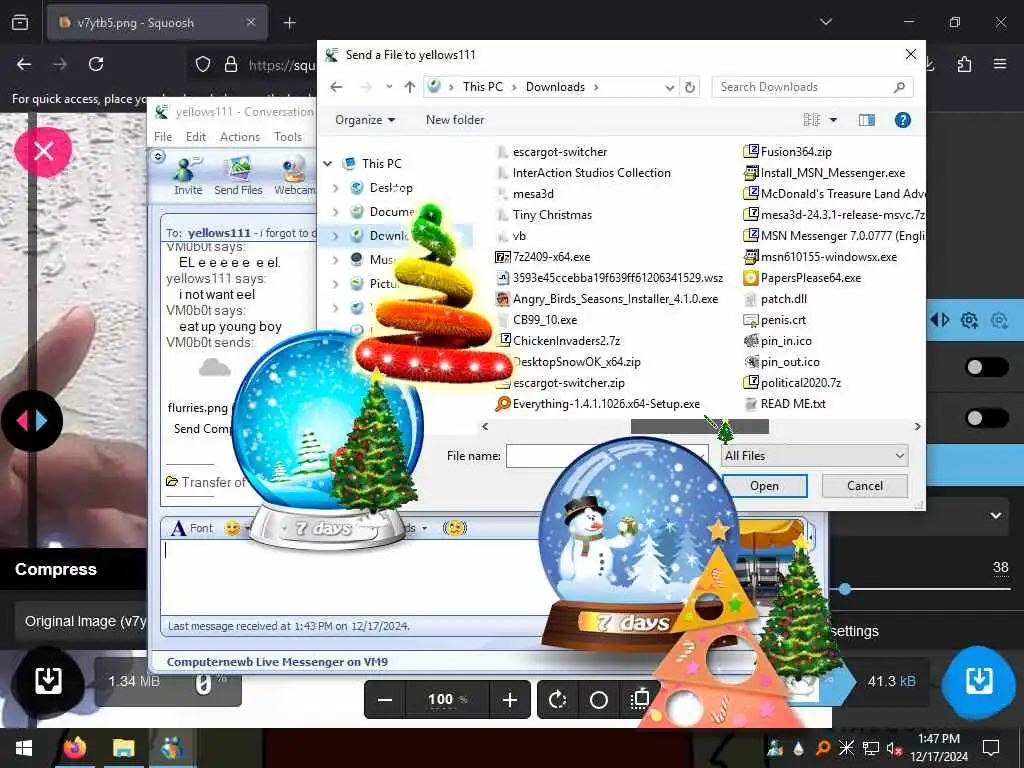This screenshot has width=1024, height=768.
Task: Click the Squoosh round background toggle icon
Action: pos(598,699)
